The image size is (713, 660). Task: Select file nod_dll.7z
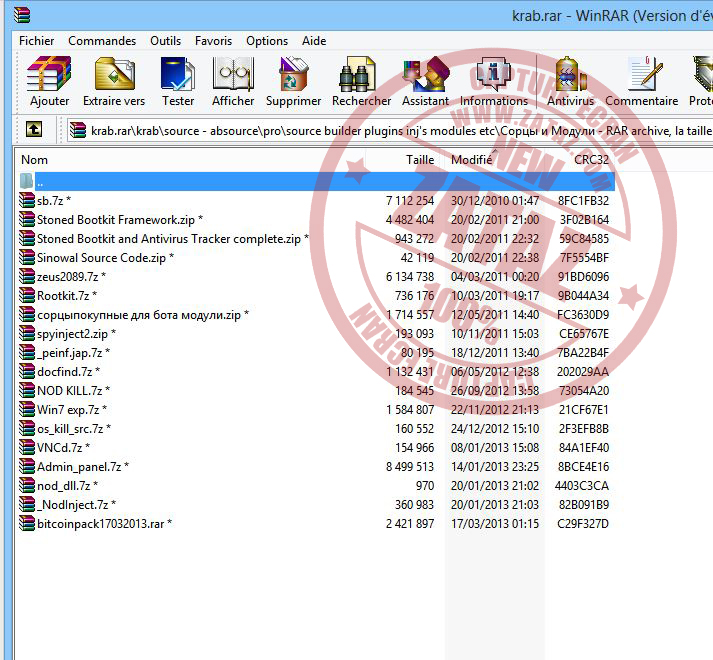point(64,485)
